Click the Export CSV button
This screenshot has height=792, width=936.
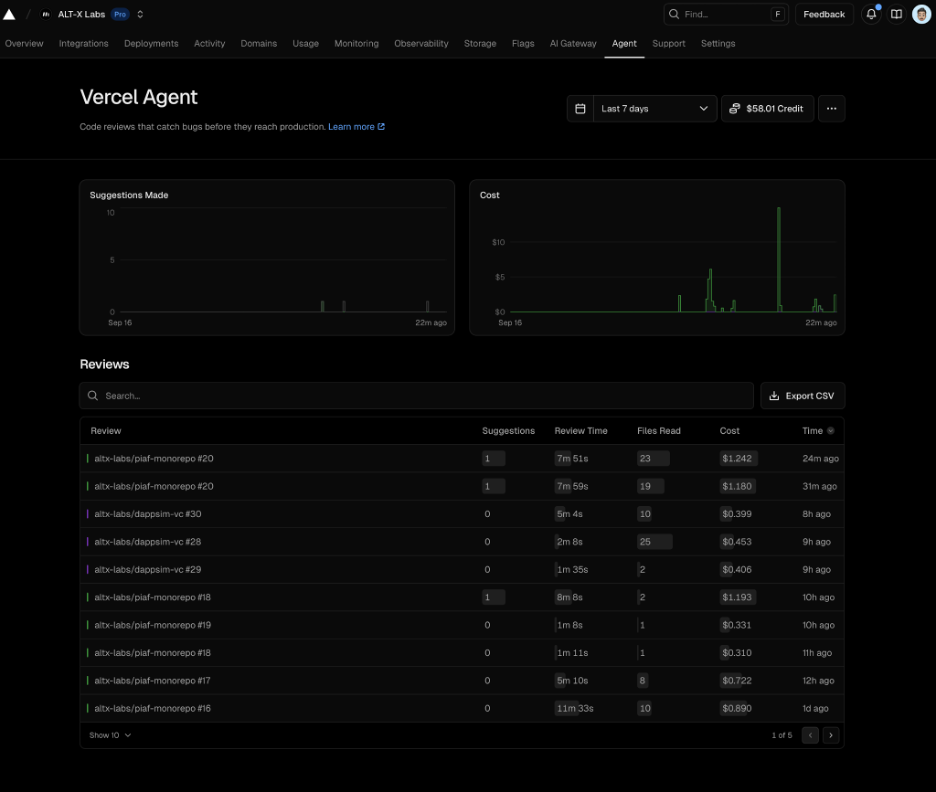(802, 396)
